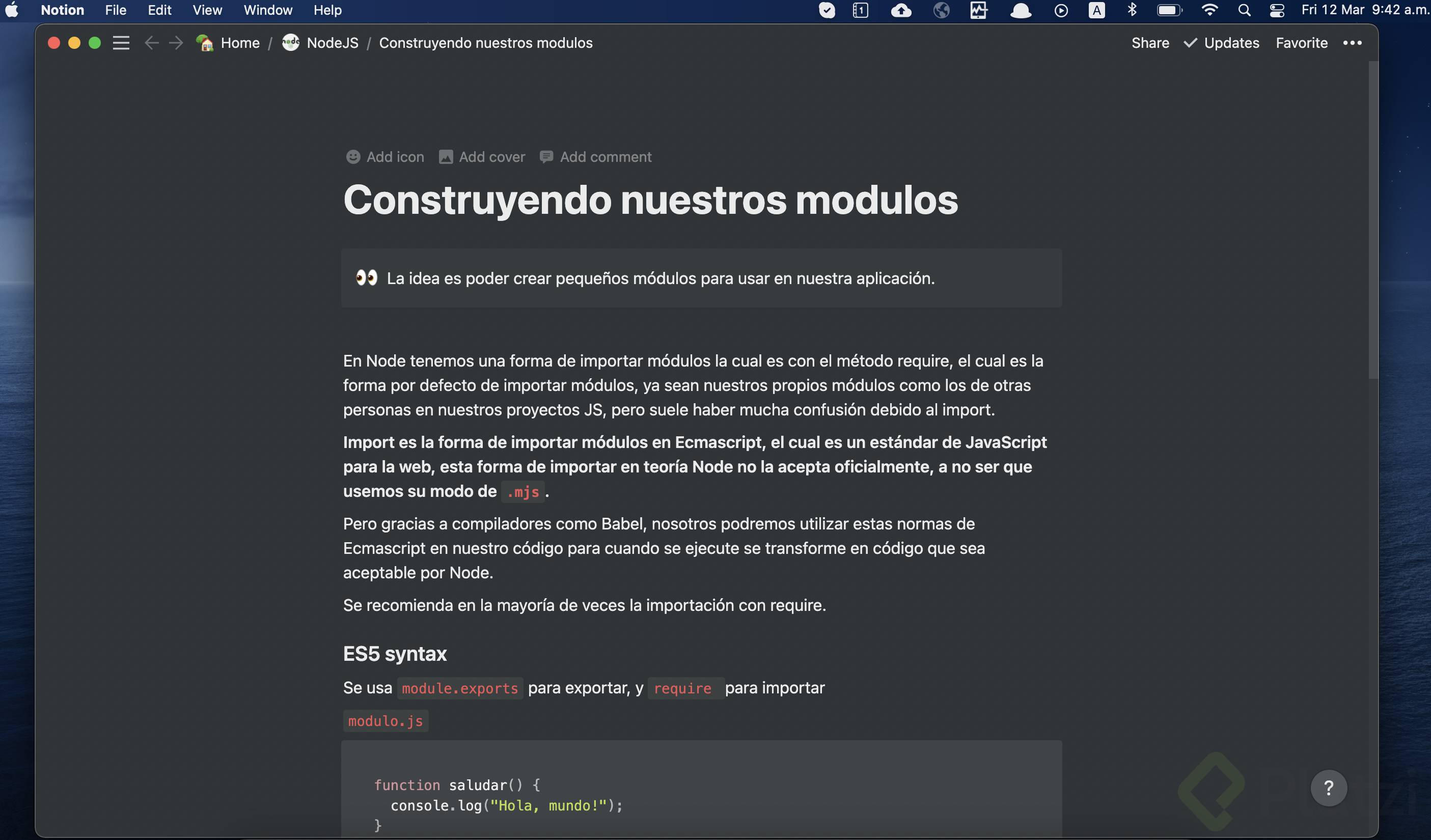1431x840 pixels.
Task: Toggle Favorite for this page
Action: pos(1302,43)
